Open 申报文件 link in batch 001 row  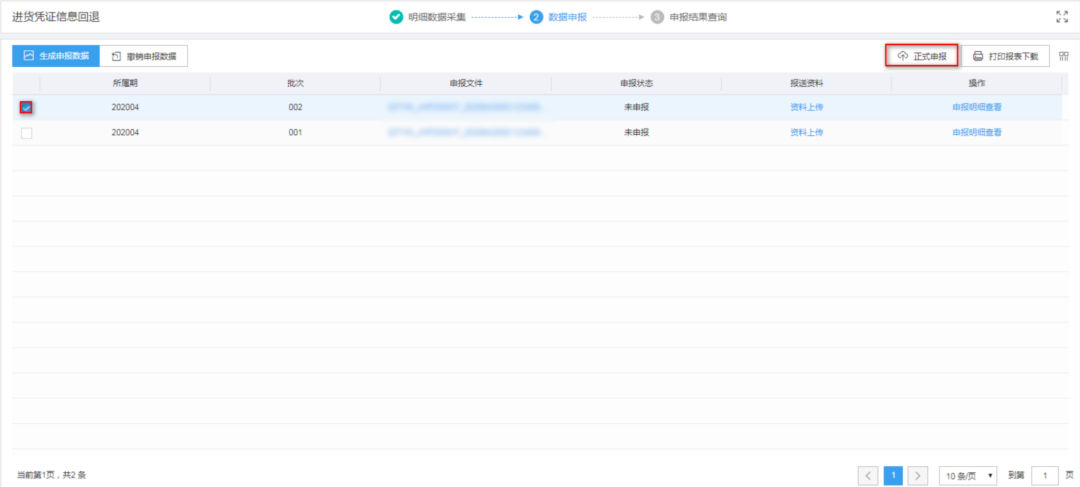click(464, 133)
